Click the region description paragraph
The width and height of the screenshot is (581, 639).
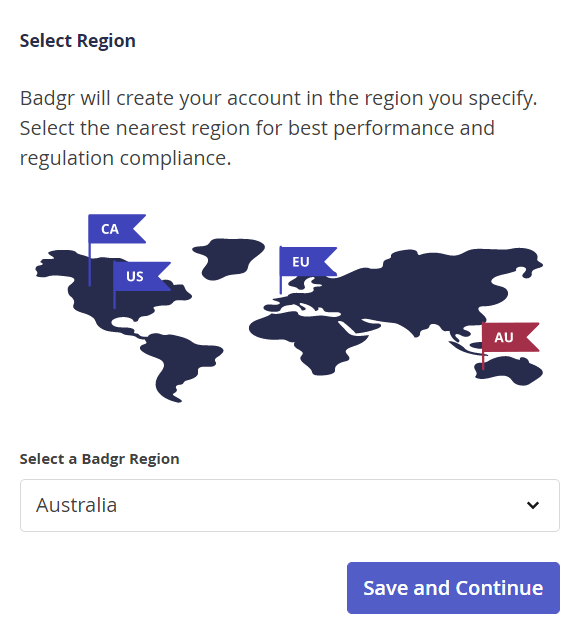[278, 128]
